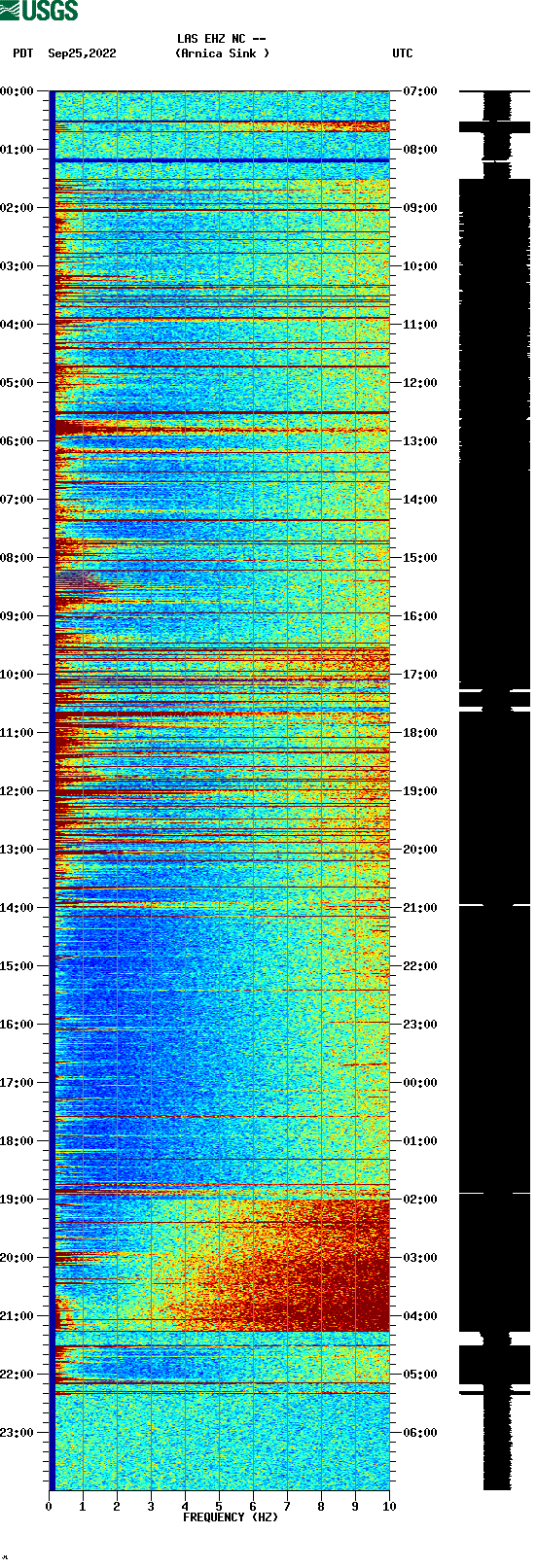This screenshot has width=537, height=1568.
Task: Click the 15:00 PDT time label
Action: tap(18, 966)
